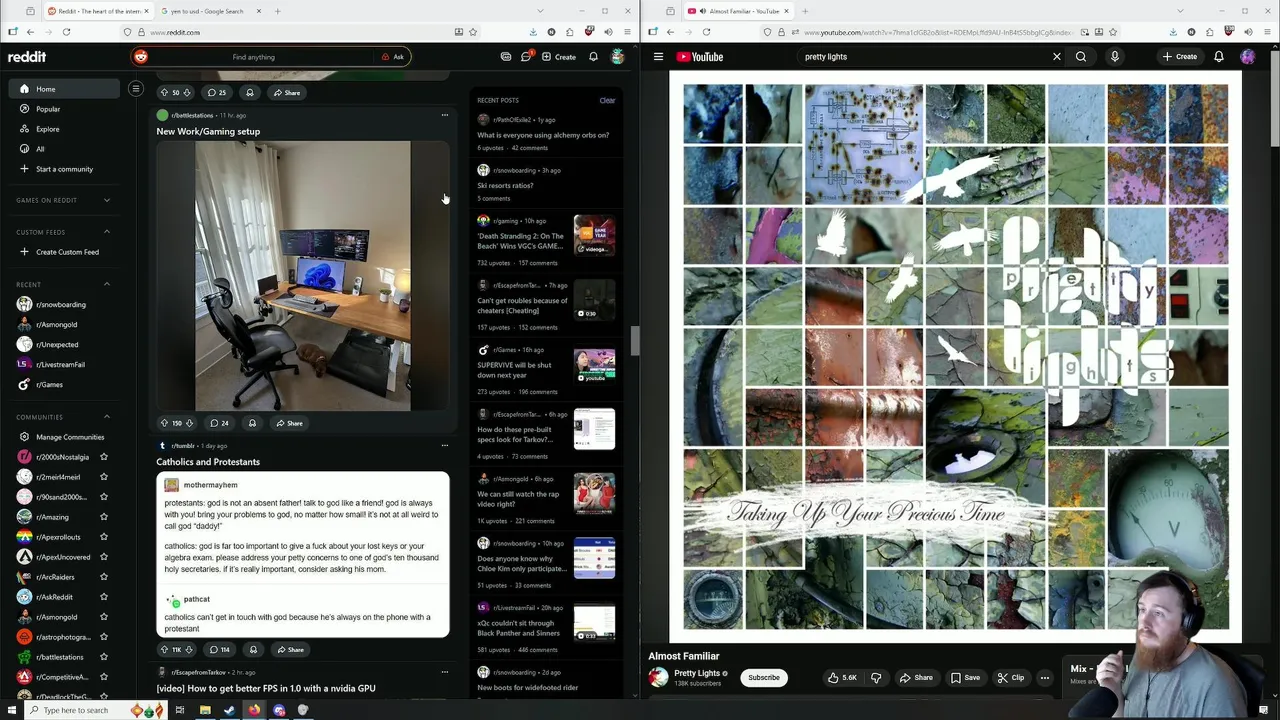Open Reddit notifications bell
The width and height of the screenshot is (1280, 720).
(593, 57)
